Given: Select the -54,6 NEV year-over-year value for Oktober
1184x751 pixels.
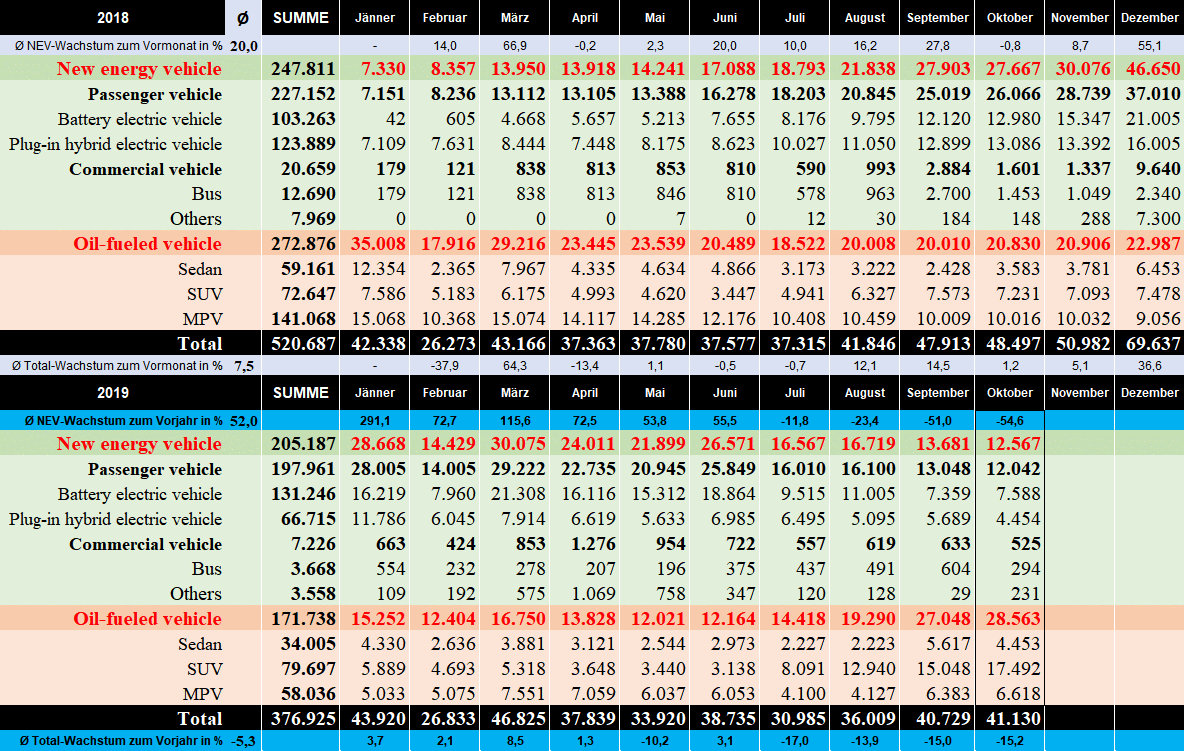Looking at the screenshot, I should click(x=1010, y=421).
